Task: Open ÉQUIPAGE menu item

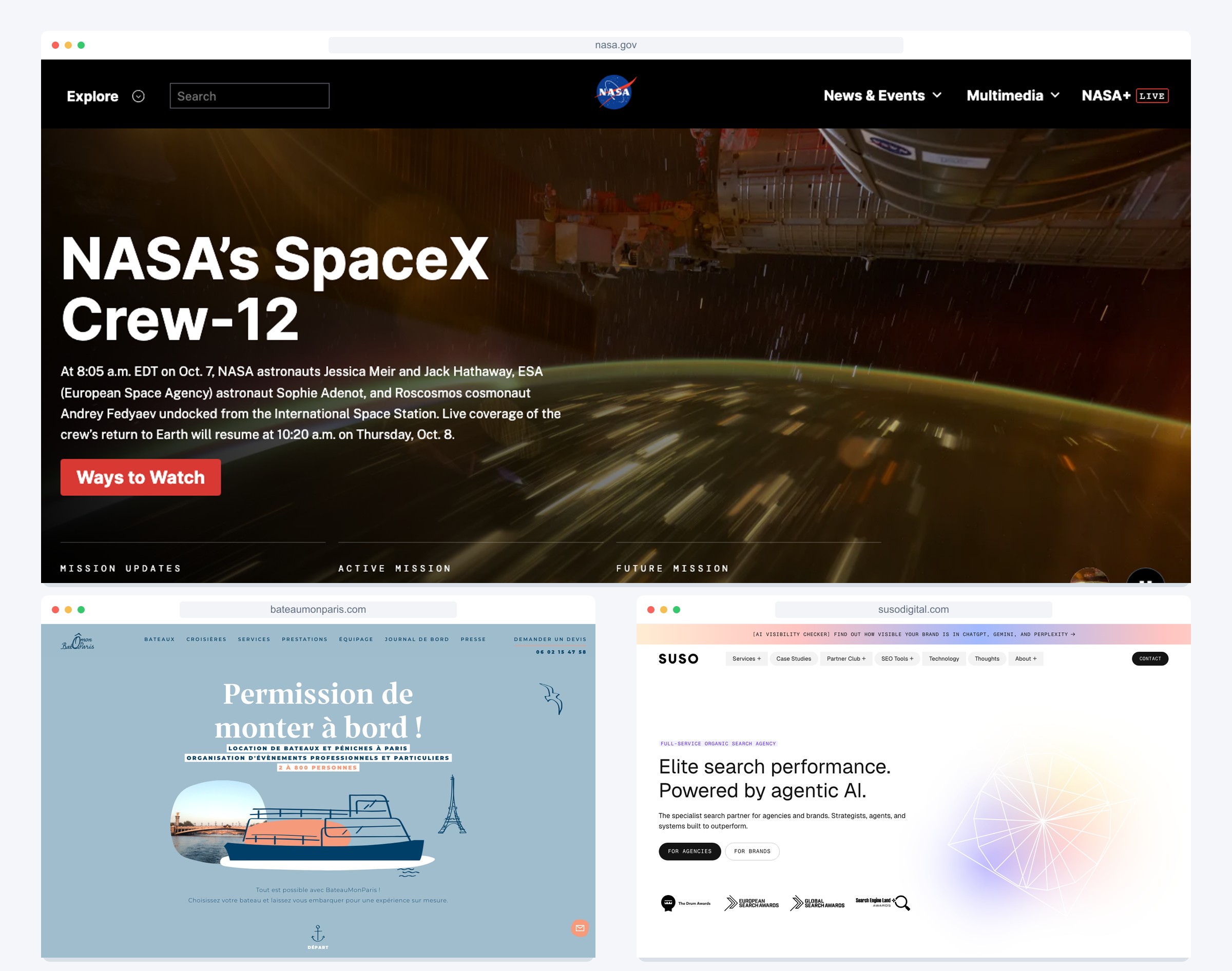Action: point(356,639)
